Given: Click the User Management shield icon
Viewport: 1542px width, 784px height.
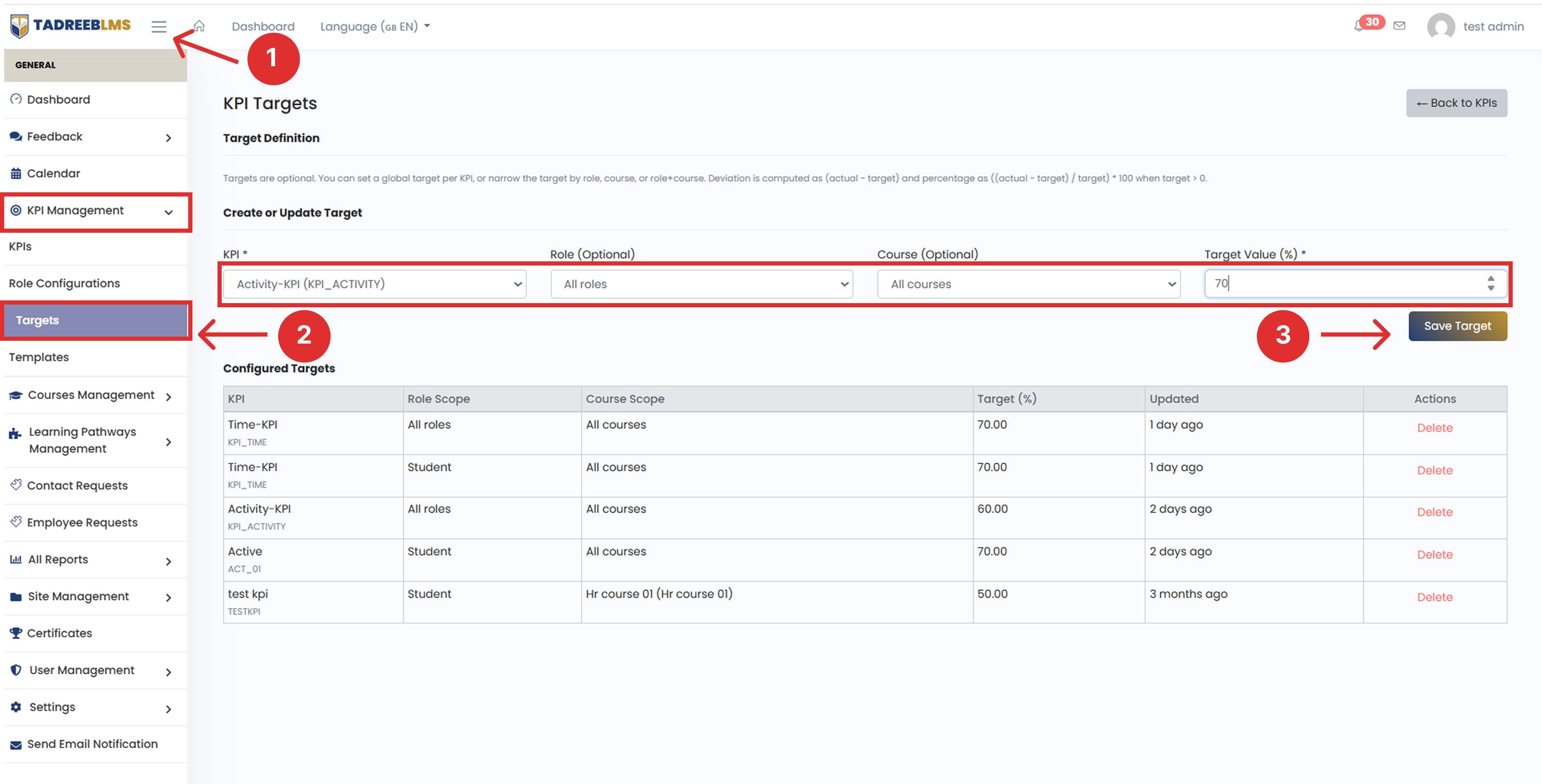Looking at the screenshot, I should pyautogui.click(x=16, y=670).
